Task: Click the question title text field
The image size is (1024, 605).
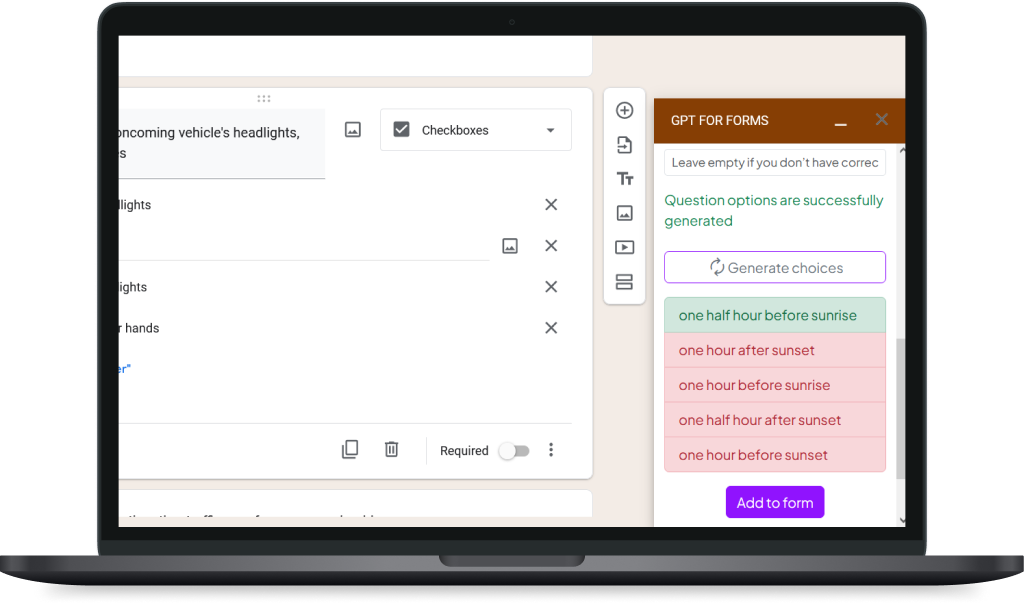Action: tap(222, 143)
